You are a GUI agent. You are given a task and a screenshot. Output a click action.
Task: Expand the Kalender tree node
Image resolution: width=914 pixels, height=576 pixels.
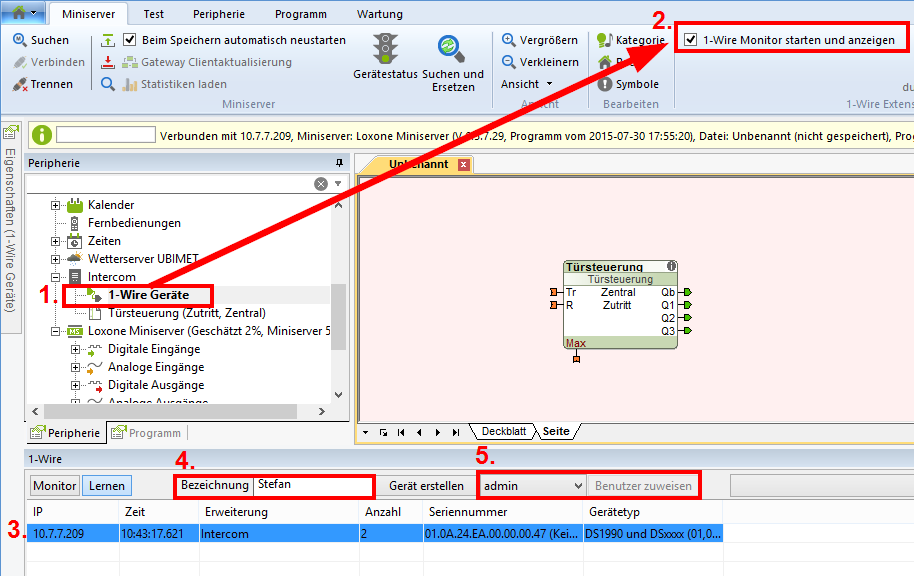coord(56,205)
